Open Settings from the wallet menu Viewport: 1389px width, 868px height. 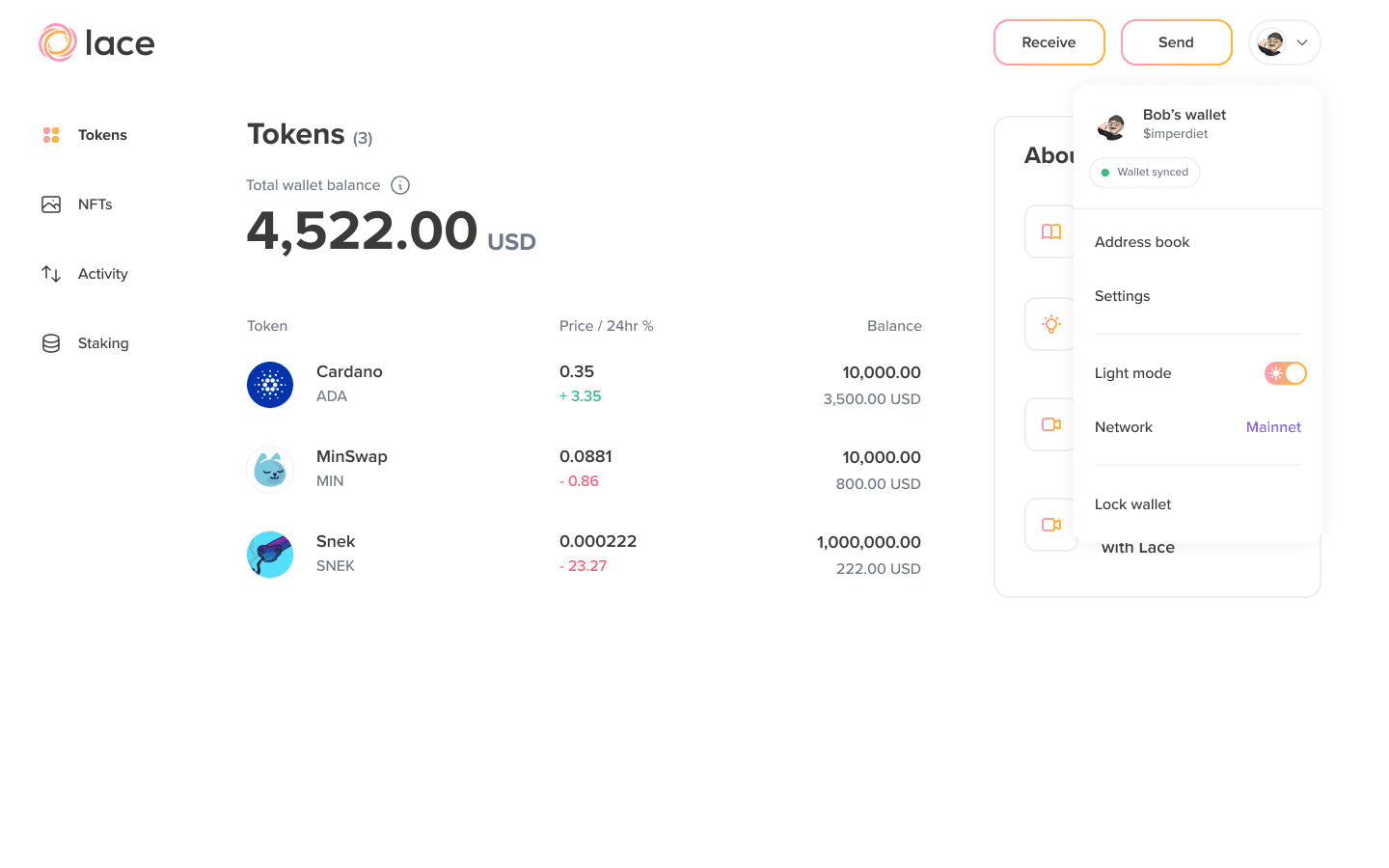coord(1122,296)
